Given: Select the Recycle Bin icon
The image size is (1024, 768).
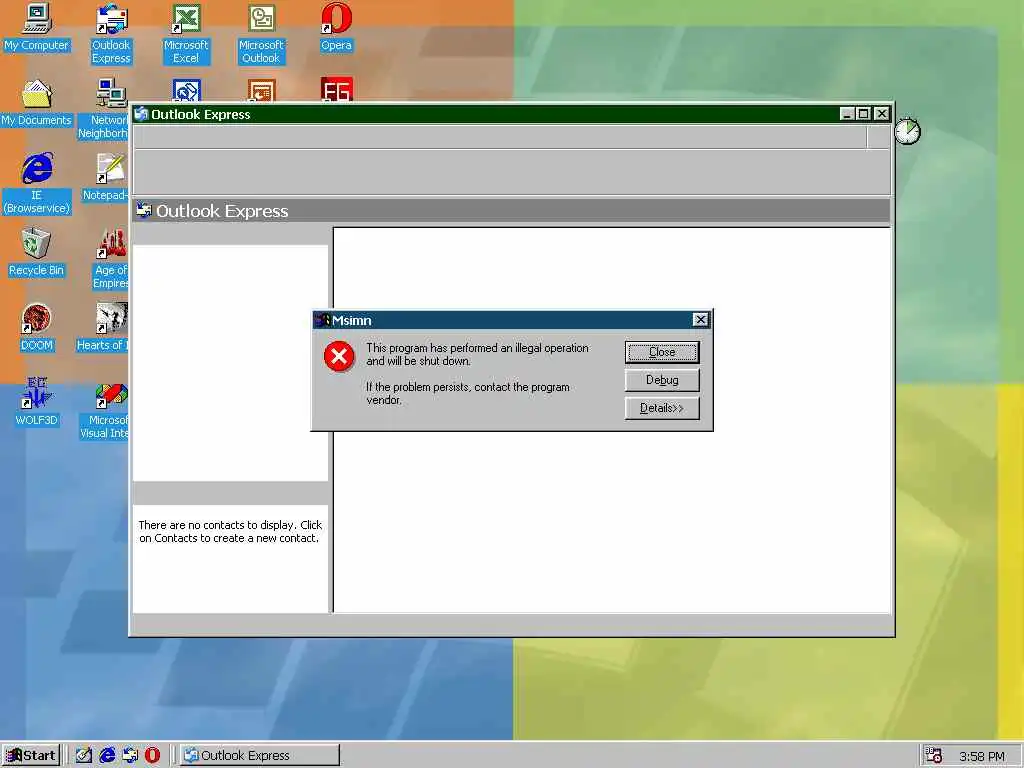Looking at the screenshot, I should click(37, 252).
